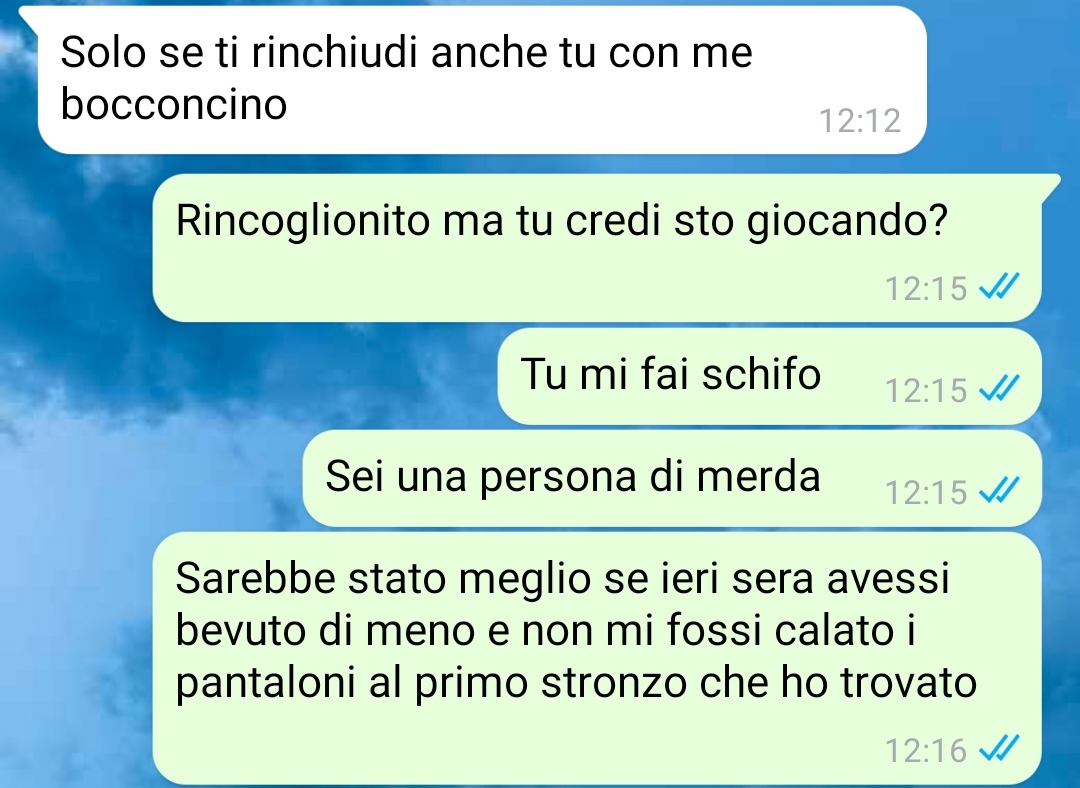Click the 12:15 time beside 'persona di merda'
This screenshot has height=788, width=1080.
pyautogui.click(x=926, y=492)
